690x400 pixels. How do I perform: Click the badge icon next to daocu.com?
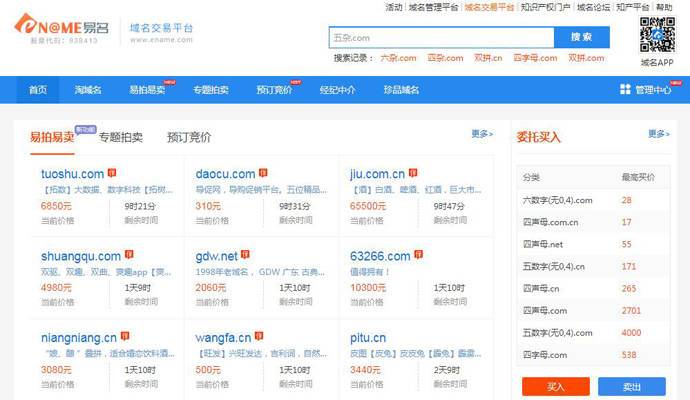[263, 173]
